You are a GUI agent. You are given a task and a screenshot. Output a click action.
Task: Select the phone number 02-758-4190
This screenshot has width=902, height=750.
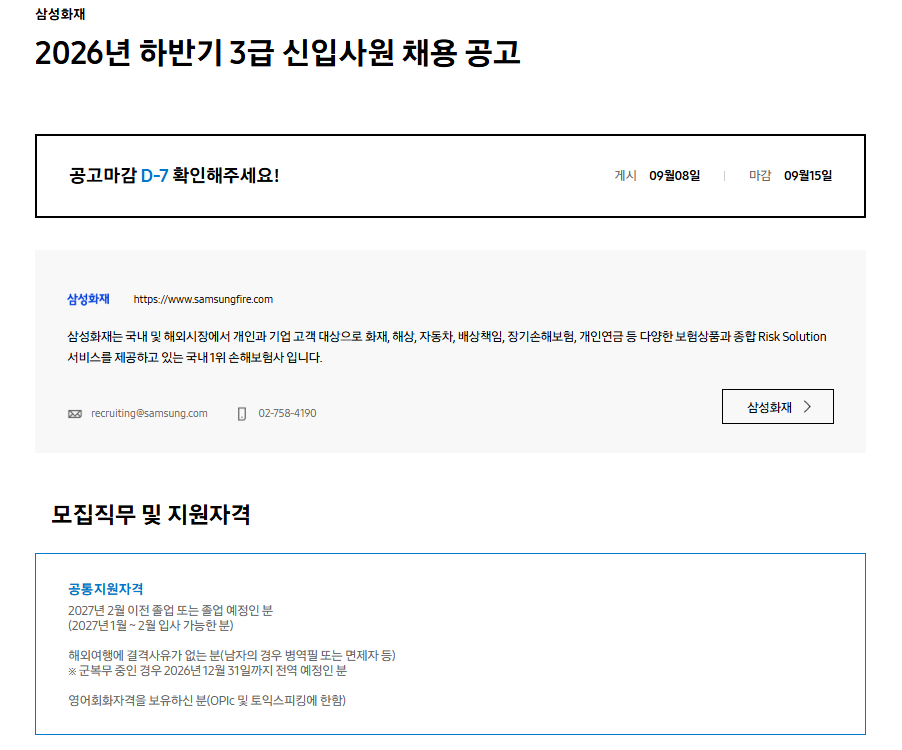[287, 413]
